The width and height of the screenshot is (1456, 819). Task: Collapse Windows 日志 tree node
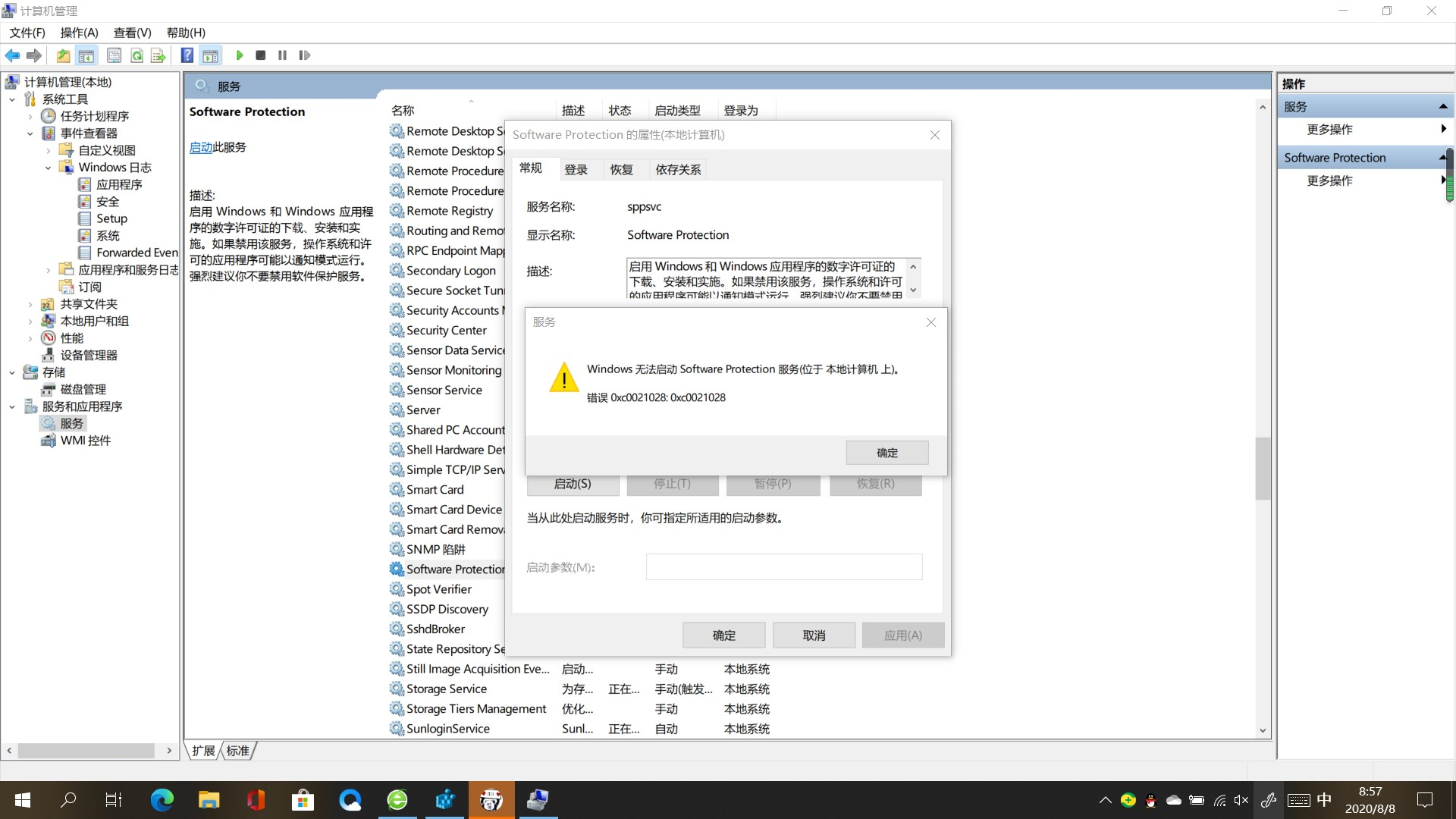pyautogui.click(x=49, y=168)
